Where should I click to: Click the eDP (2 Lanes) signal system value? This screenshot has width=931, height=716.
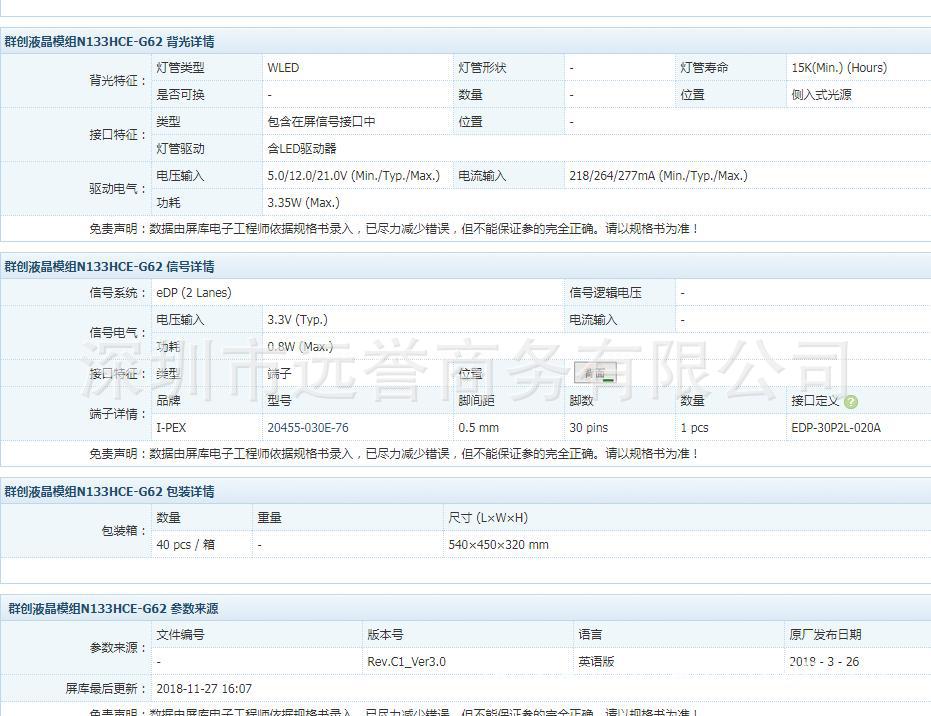tap(194, 293)
